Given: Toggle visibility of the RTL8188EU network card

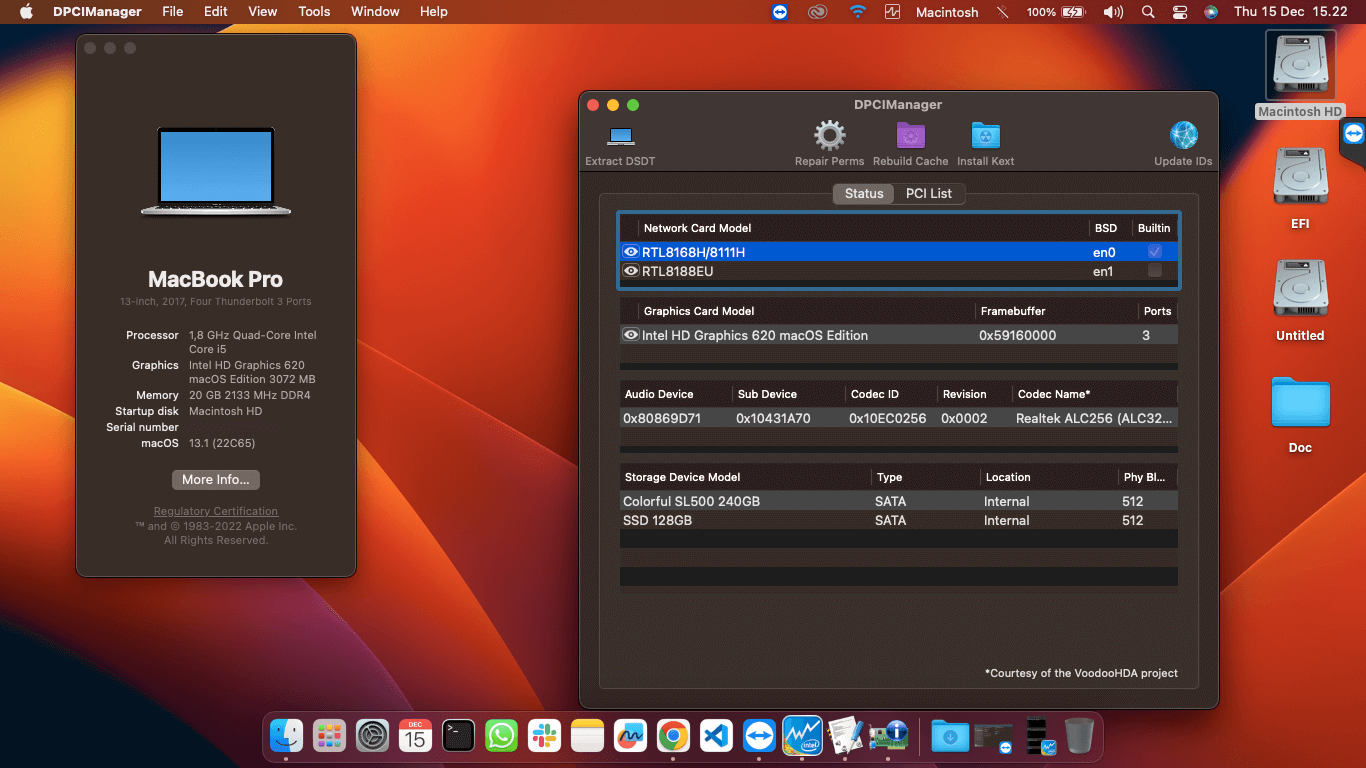Looking at the screenshot, I should coord(631,271).
